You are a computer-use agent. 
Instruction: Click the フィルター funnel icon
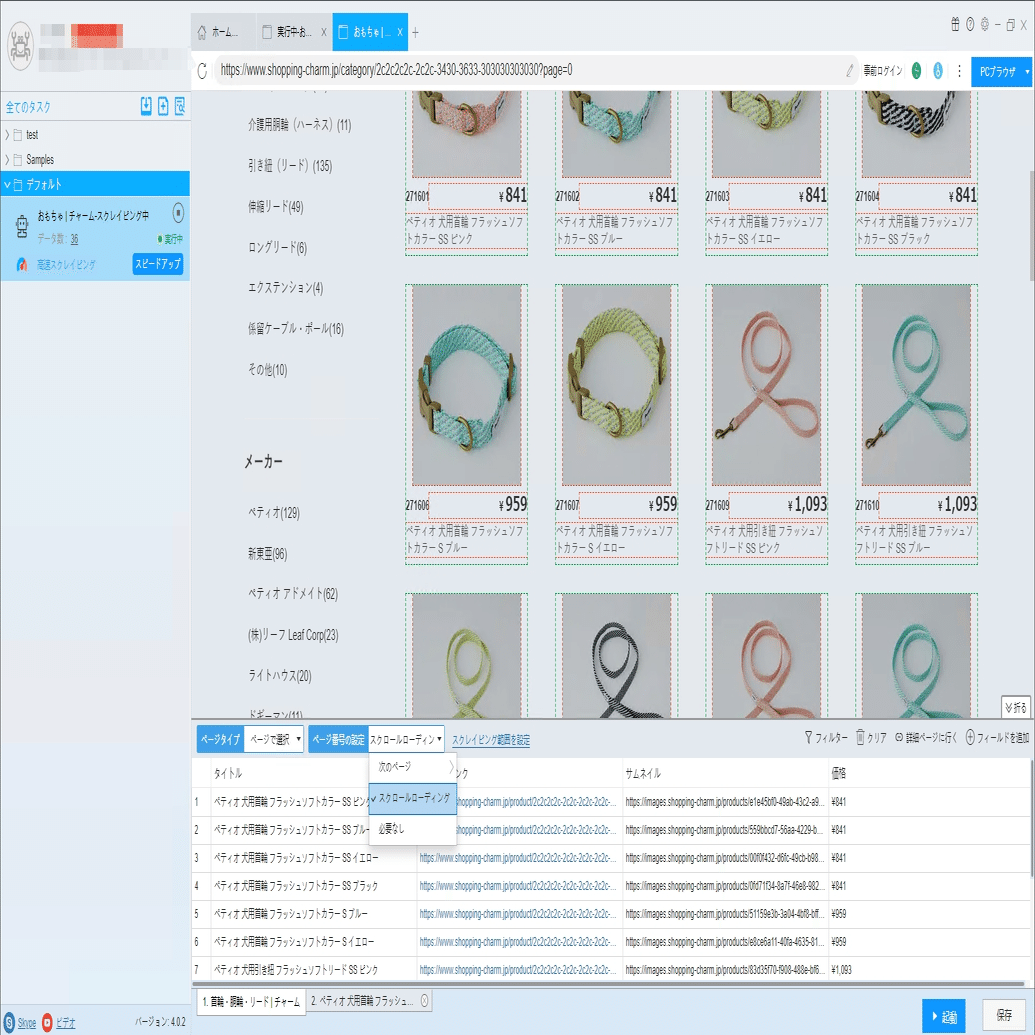pyautogui.click(x=809, y=737)
